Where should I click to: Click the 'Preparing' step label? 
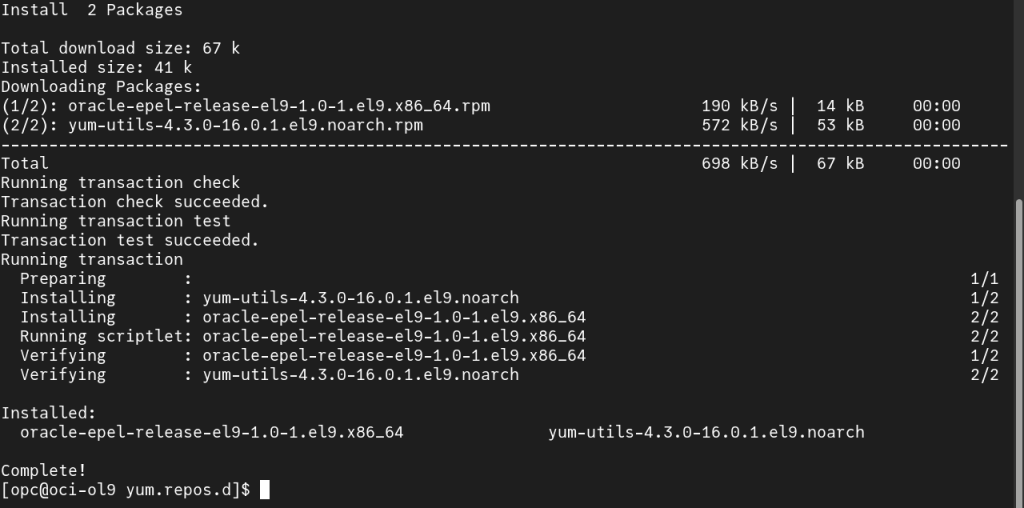(x=63, y=278)
